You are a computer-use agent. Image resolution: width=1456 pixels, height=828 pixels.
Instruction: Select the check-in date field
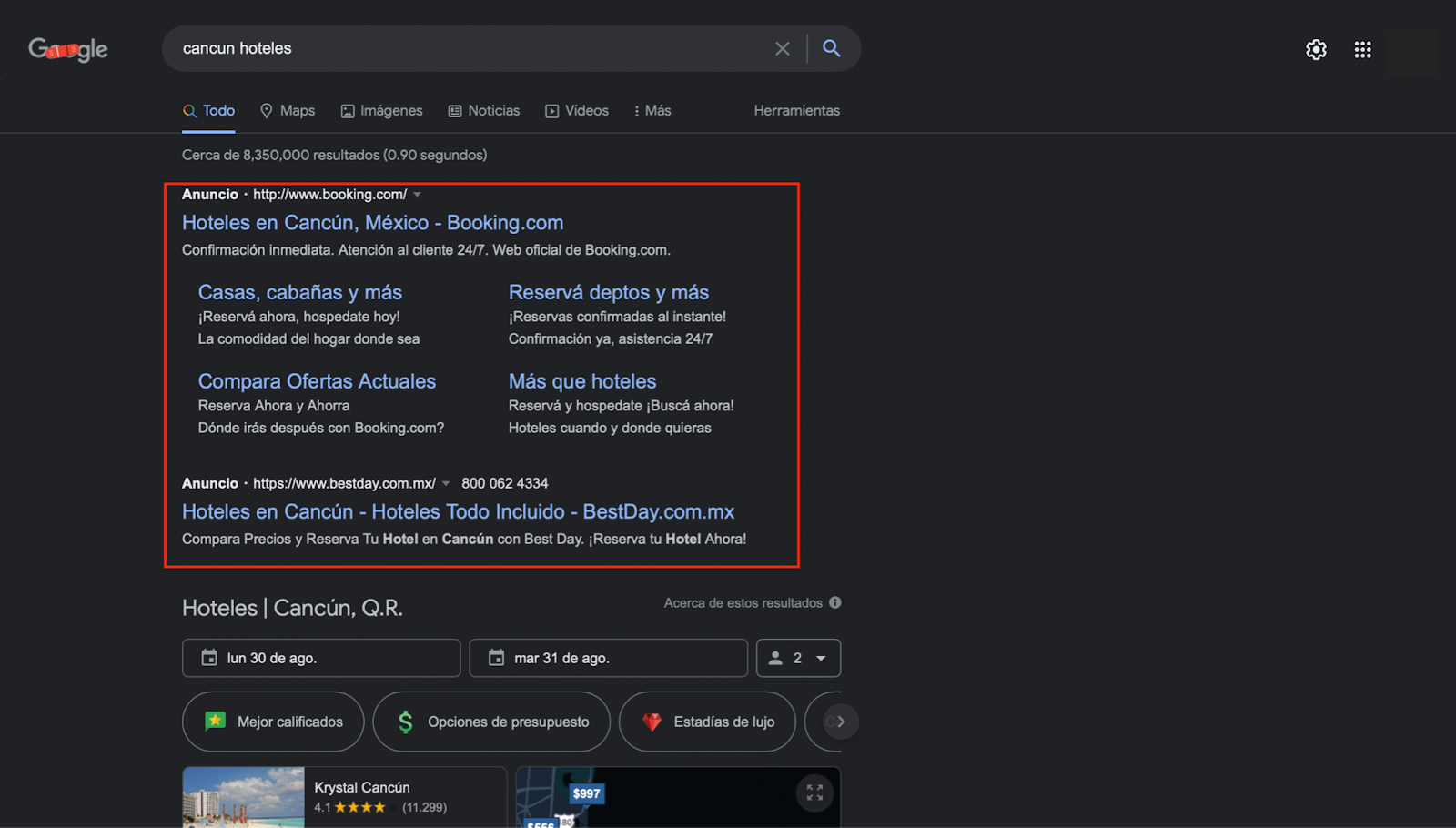(321, 658)
